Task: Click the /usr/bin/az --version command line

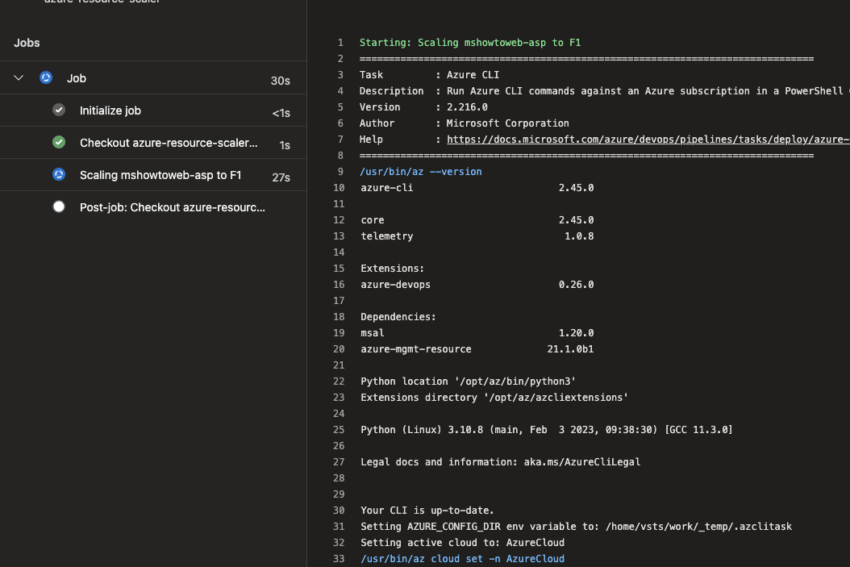Action: [x=421, y=172]
